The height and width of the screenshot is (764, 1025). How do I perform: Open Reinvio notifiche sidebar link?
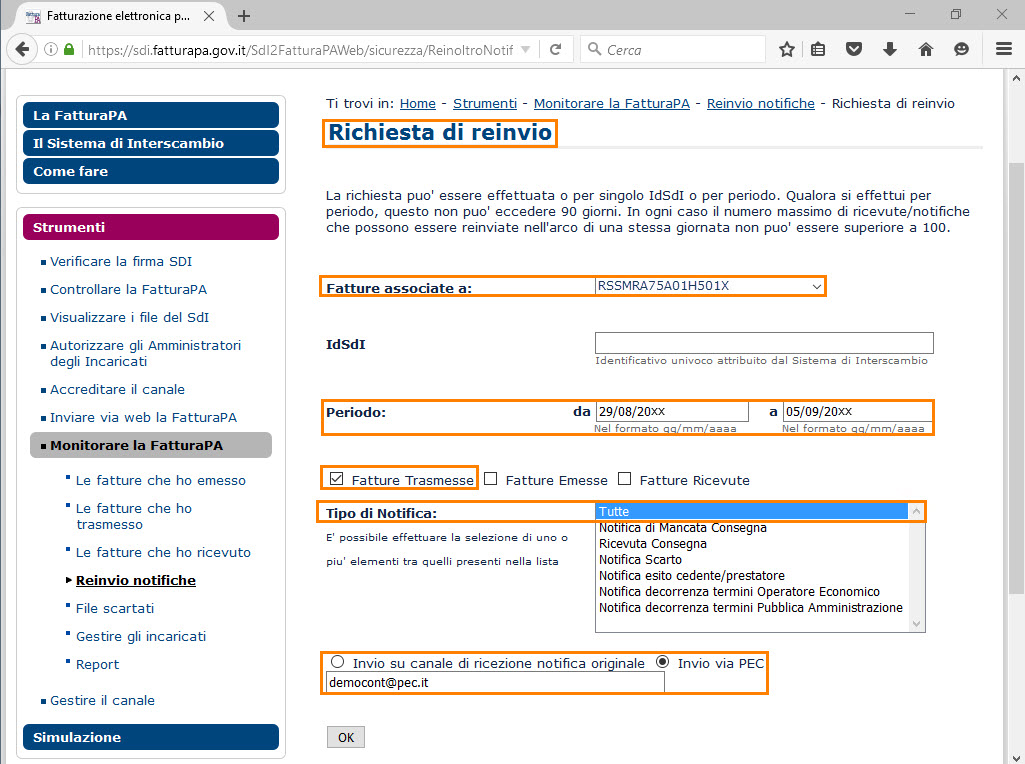135,580
